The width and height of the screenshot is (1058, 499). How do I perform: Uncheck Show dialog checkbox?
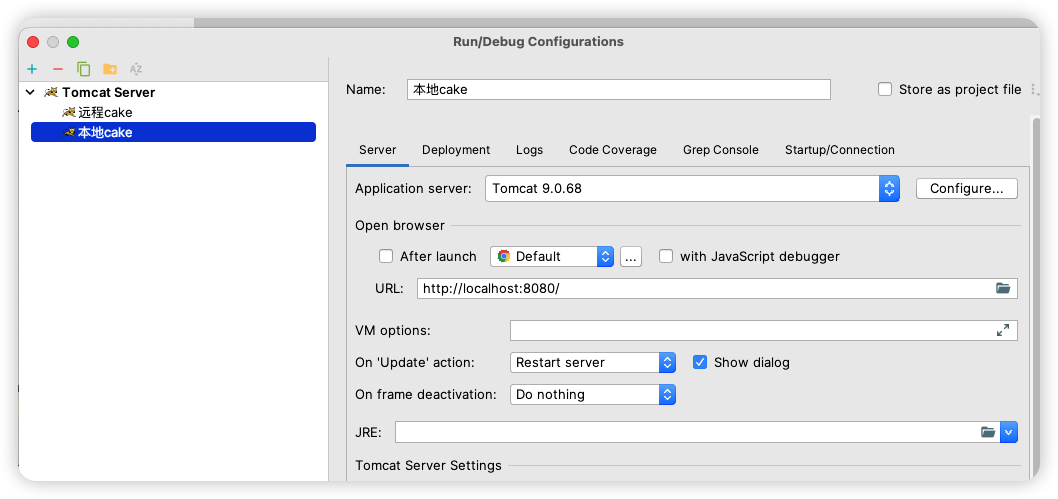[x=700, y=362]
